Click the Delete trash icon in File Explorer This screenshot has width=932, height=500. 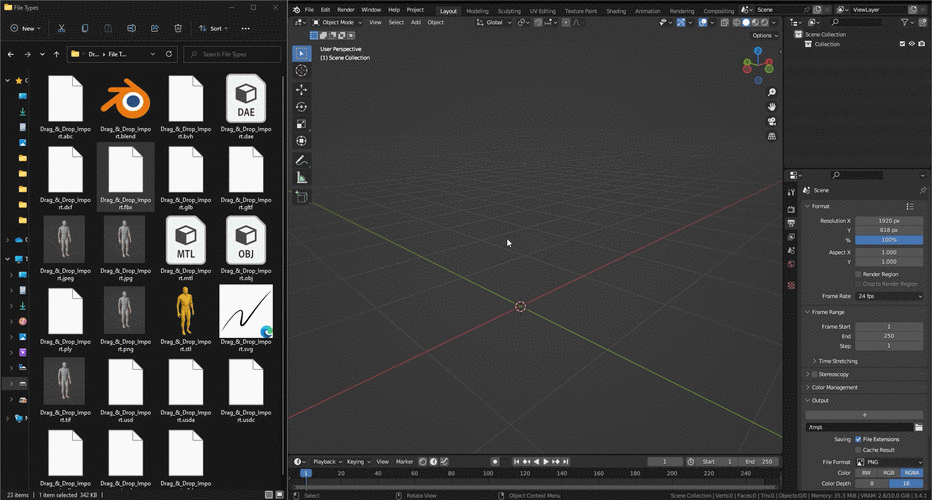(x=178, y=28)
